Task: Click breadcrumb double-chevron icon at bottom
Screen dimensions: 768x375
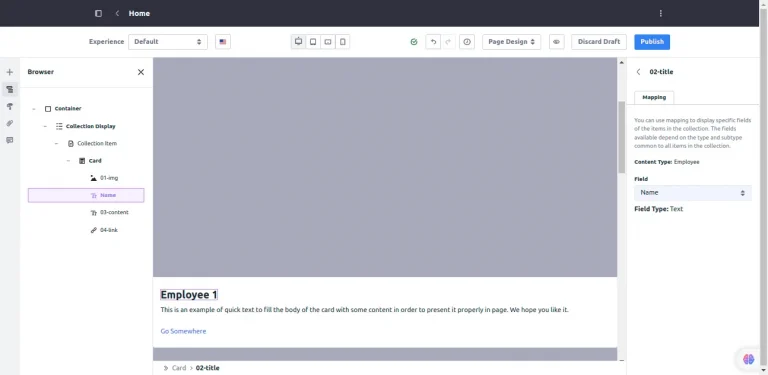Action: pos(166,368)
